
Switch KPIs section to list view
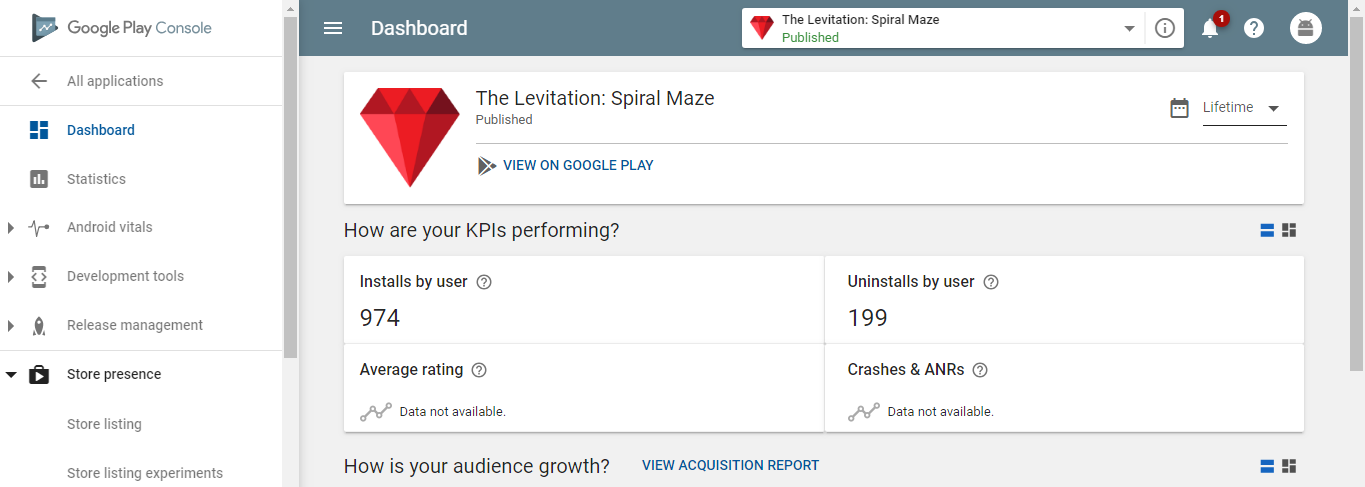tap(1267, 230)
